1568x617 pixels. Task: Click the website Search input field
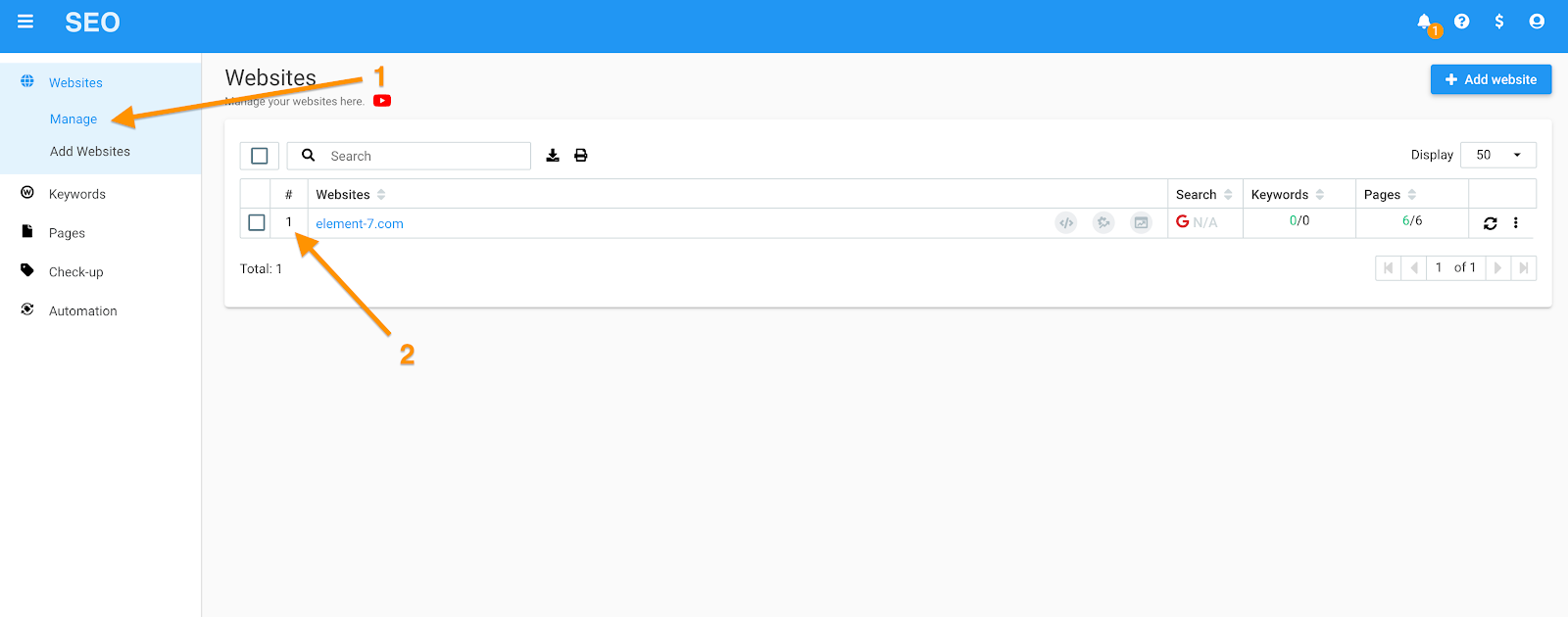tap(409, 156)
